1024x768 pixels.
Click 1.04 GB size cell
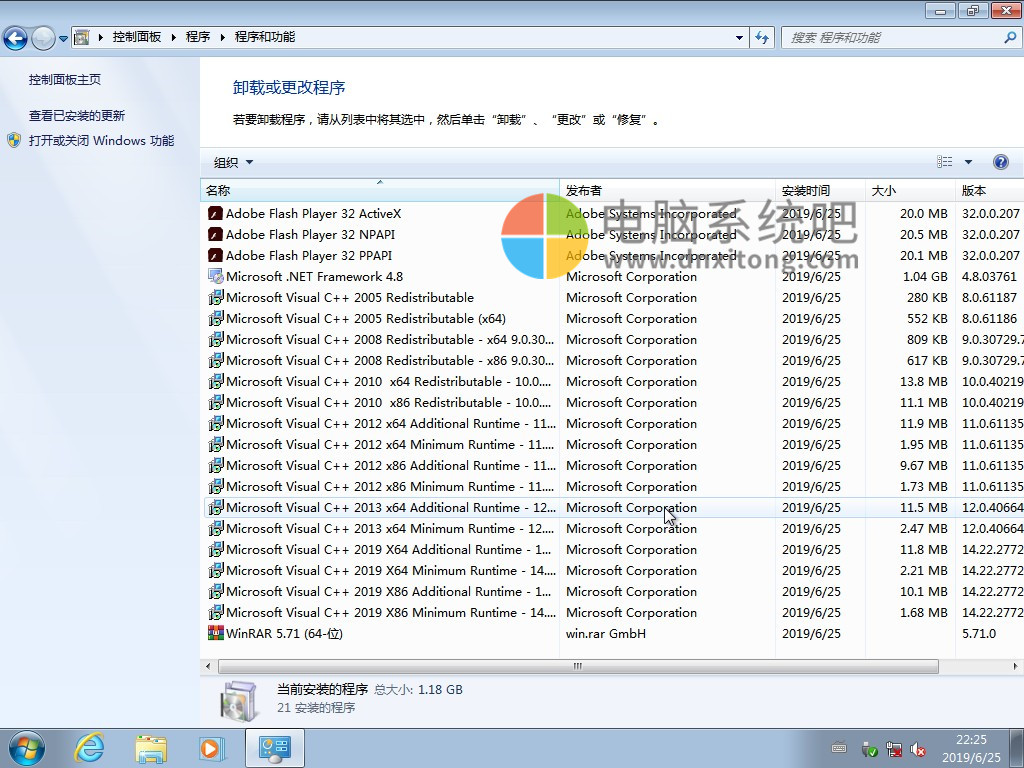[925, 276]
